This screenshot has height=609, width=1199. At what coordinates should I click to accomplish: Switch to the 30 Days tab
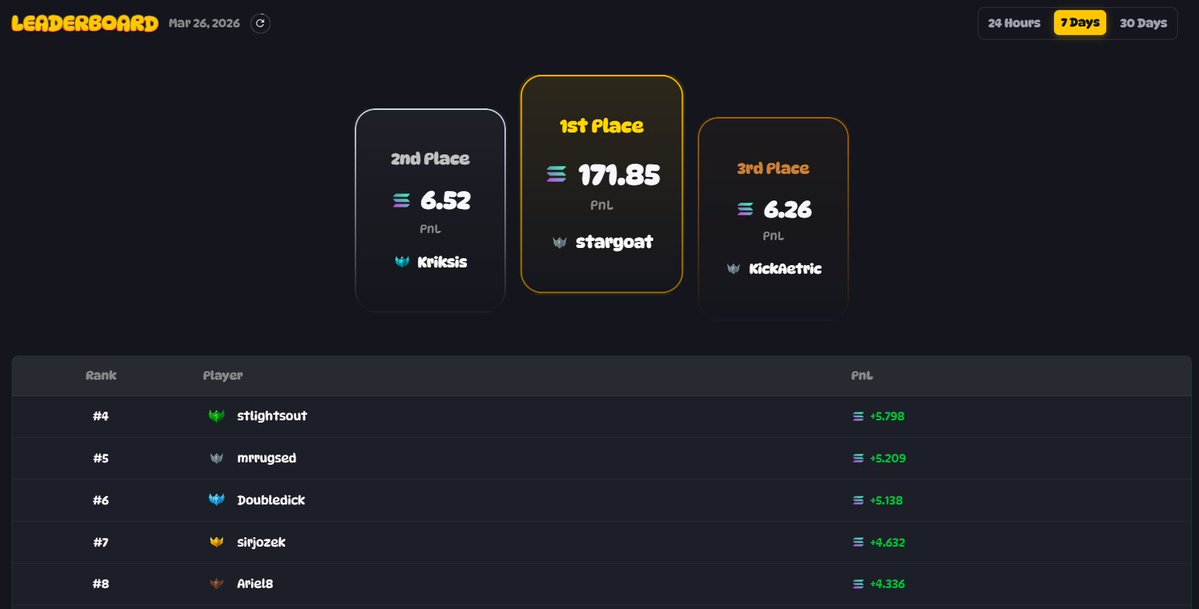tap(1143, 23)
